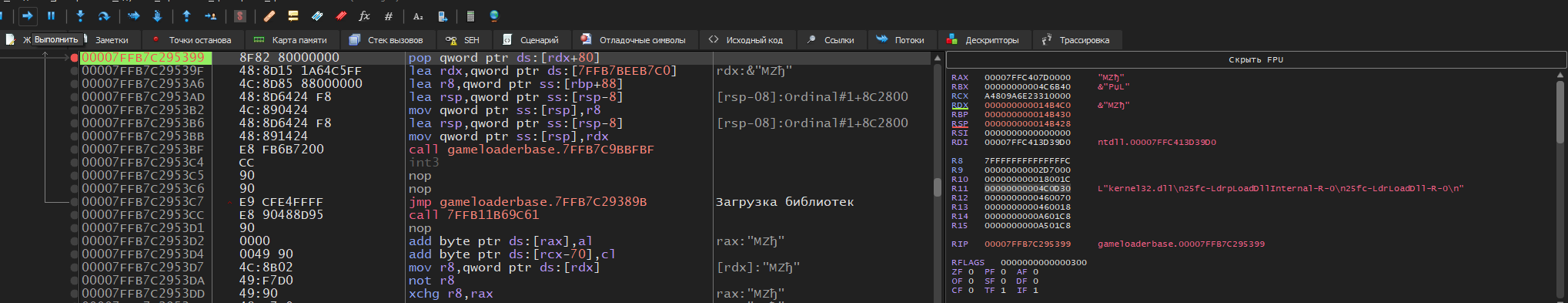Open the Scylla plugin icon
The image size is (1568, 303).
240,15
